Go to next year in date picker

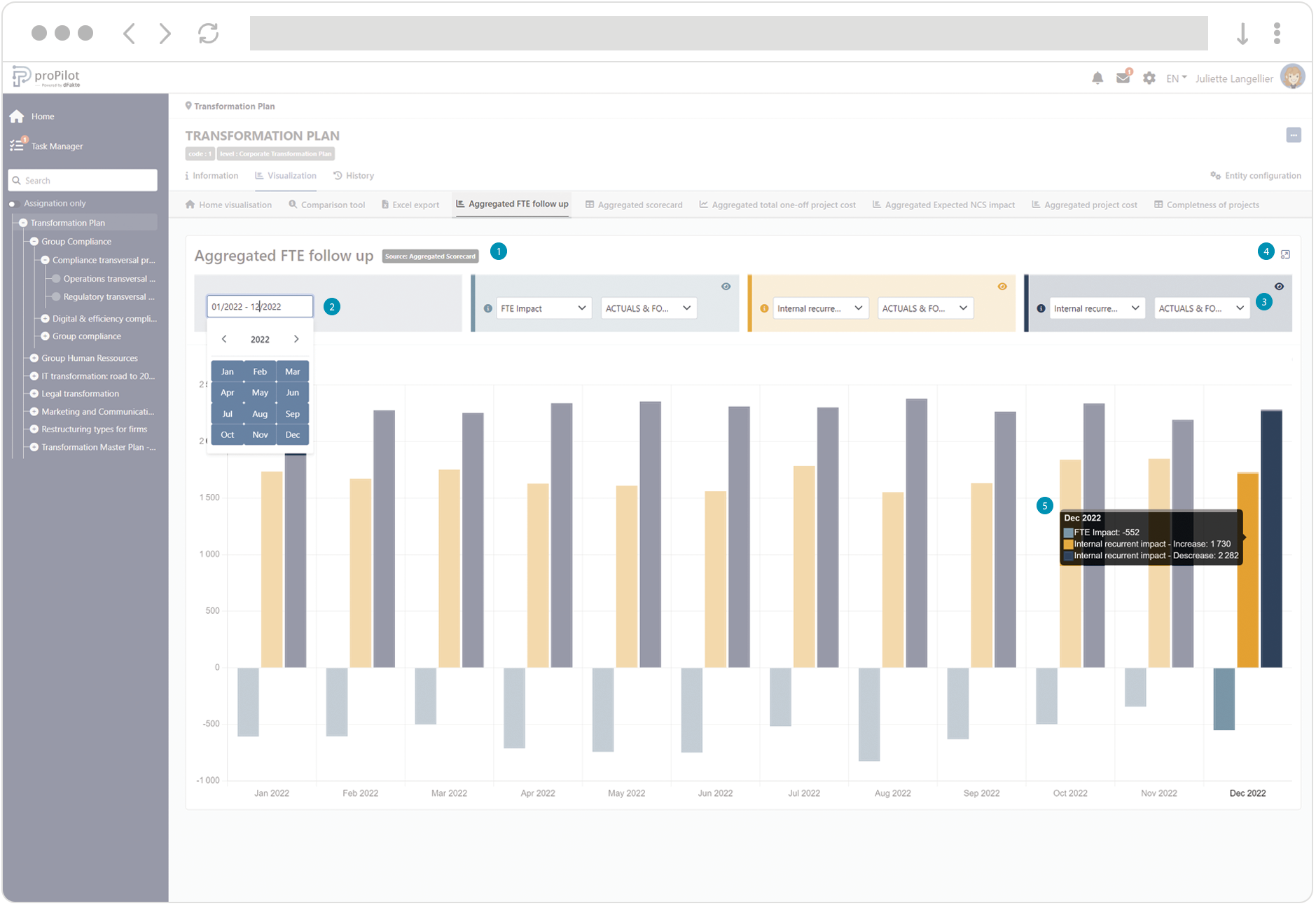[296, 339]
